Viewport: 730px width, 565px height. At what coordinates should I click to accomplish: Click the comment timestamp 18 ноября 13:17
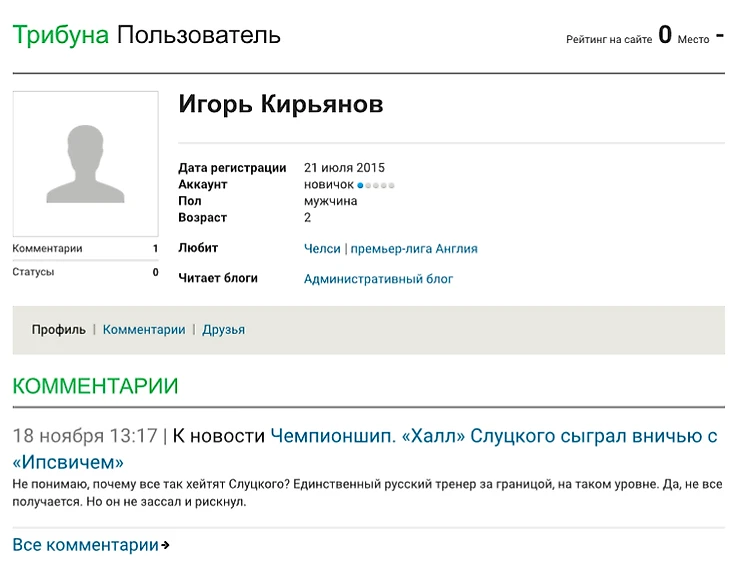click(85, 436)
